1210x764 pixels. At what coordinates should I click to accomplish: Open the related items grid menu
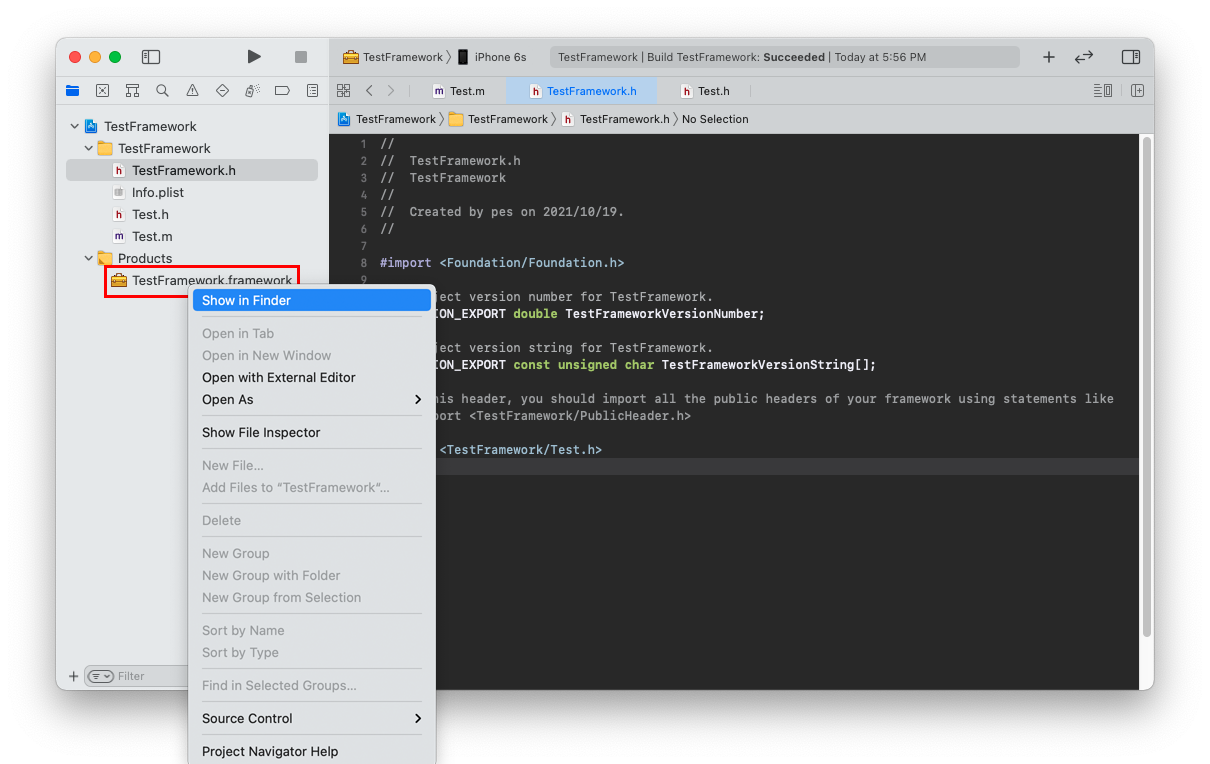343,91
